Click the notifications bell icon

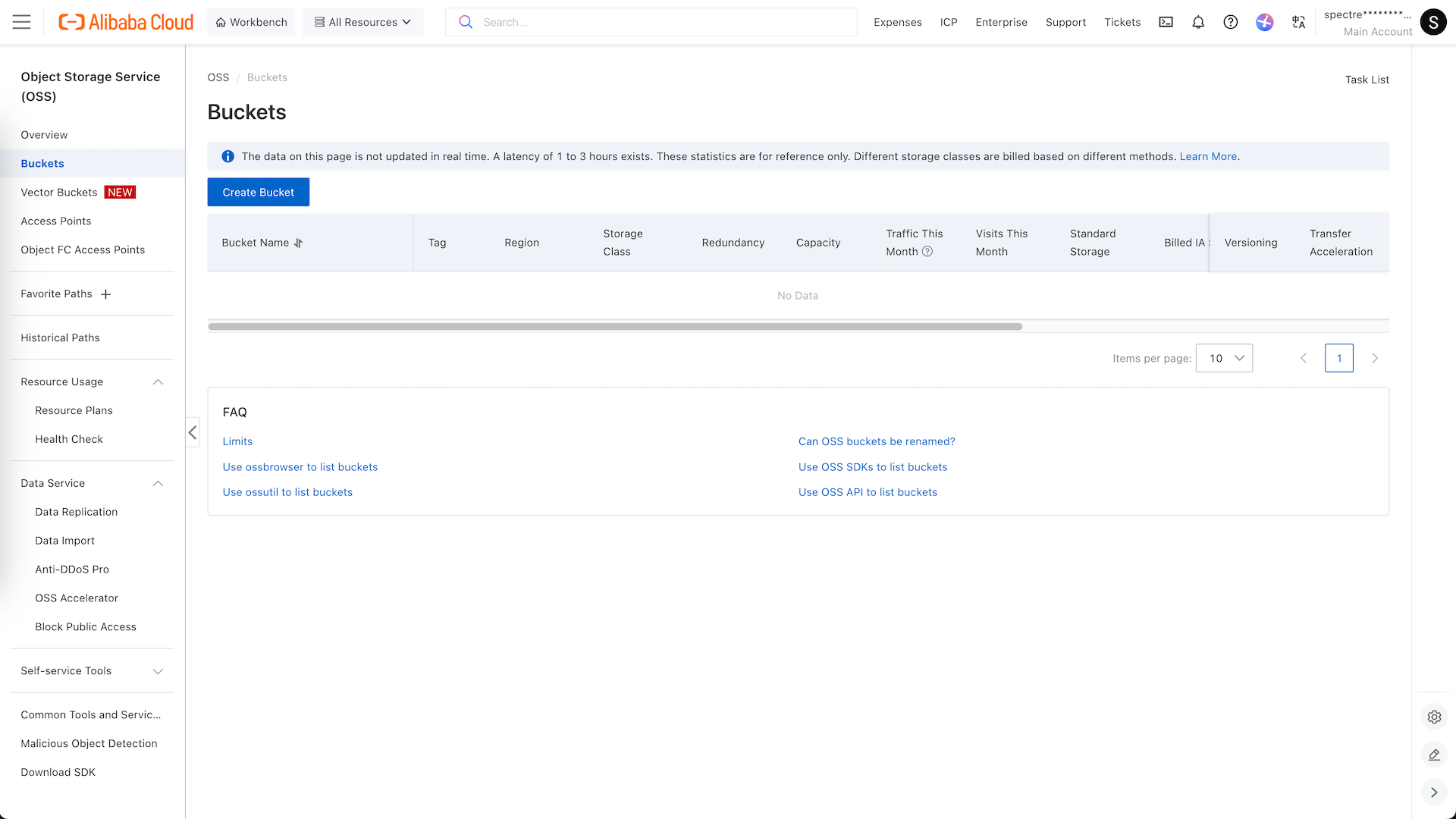[1198, 22]
